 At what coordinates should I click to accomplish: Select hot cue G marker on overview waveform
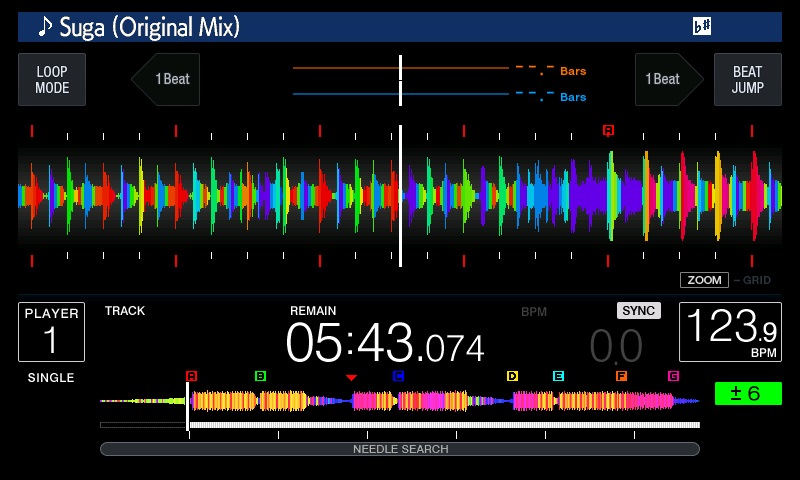coord(673,376)
